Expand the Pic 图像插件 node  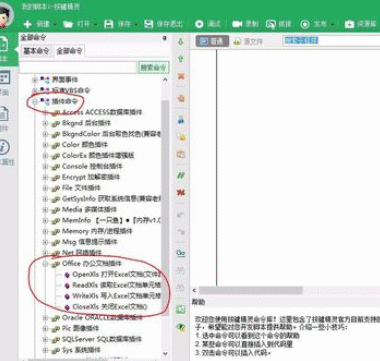tap(45, 328)
